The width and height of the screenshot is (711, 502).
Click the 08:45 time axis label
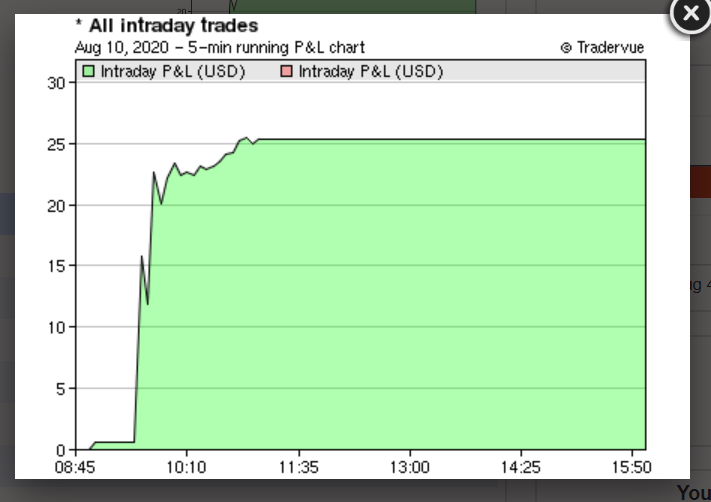click(74, 466)
